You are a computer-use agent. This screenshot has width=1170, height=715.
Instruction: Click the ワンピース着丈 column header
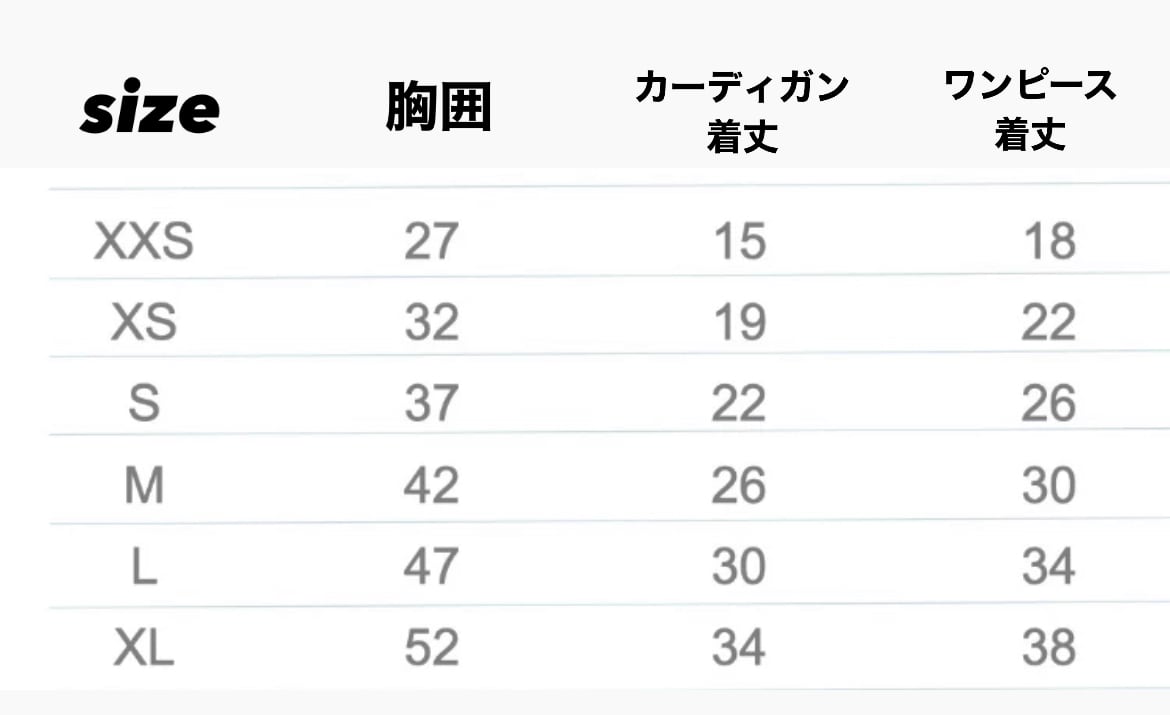[1030, 110]
